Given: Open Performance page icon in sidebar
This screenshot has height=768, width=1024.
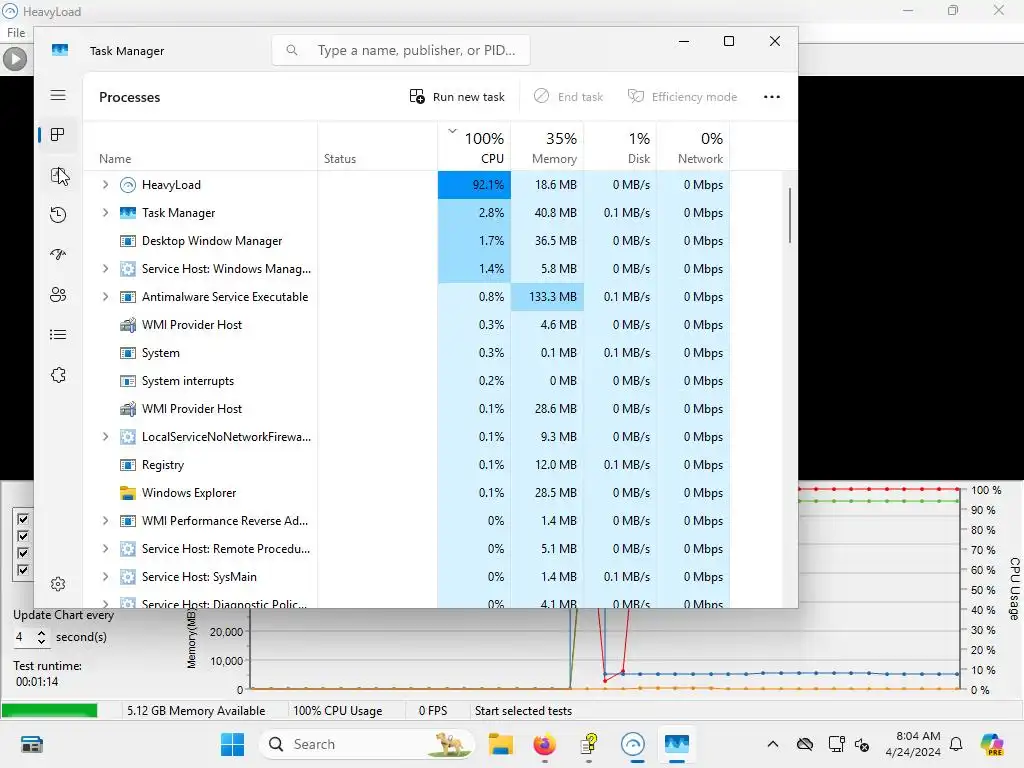Looking at the screenshot, I should coord(58,175).
